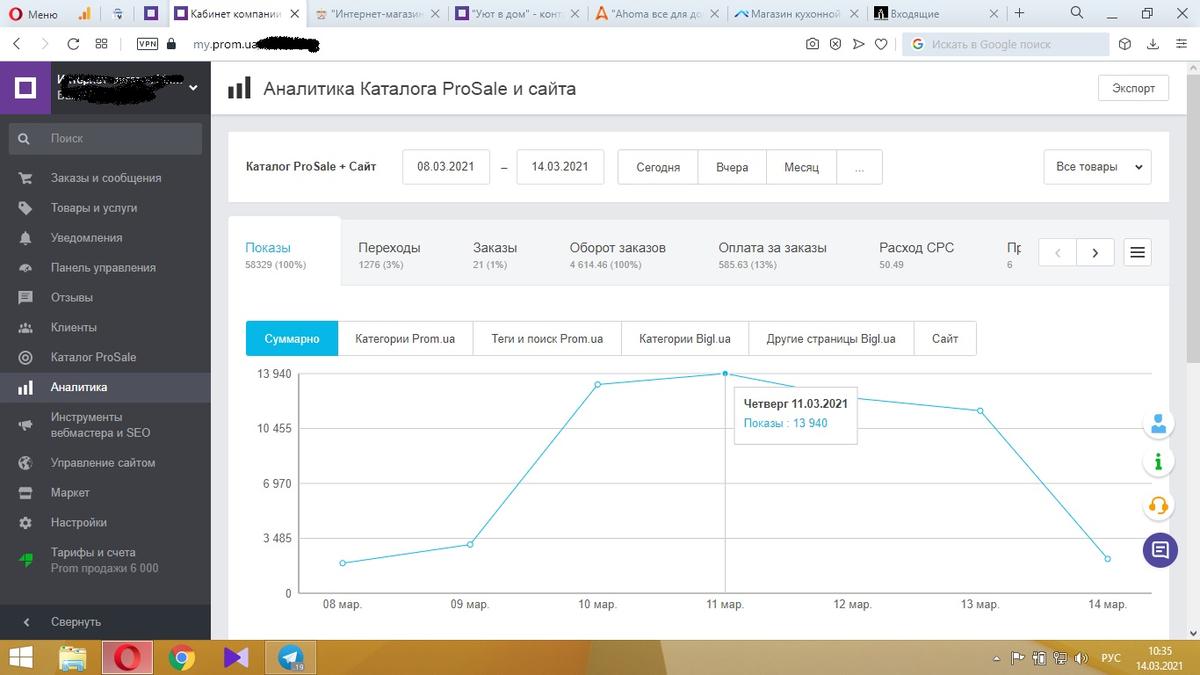
Task: Select the Заказы metric tab
Action: 495,254
